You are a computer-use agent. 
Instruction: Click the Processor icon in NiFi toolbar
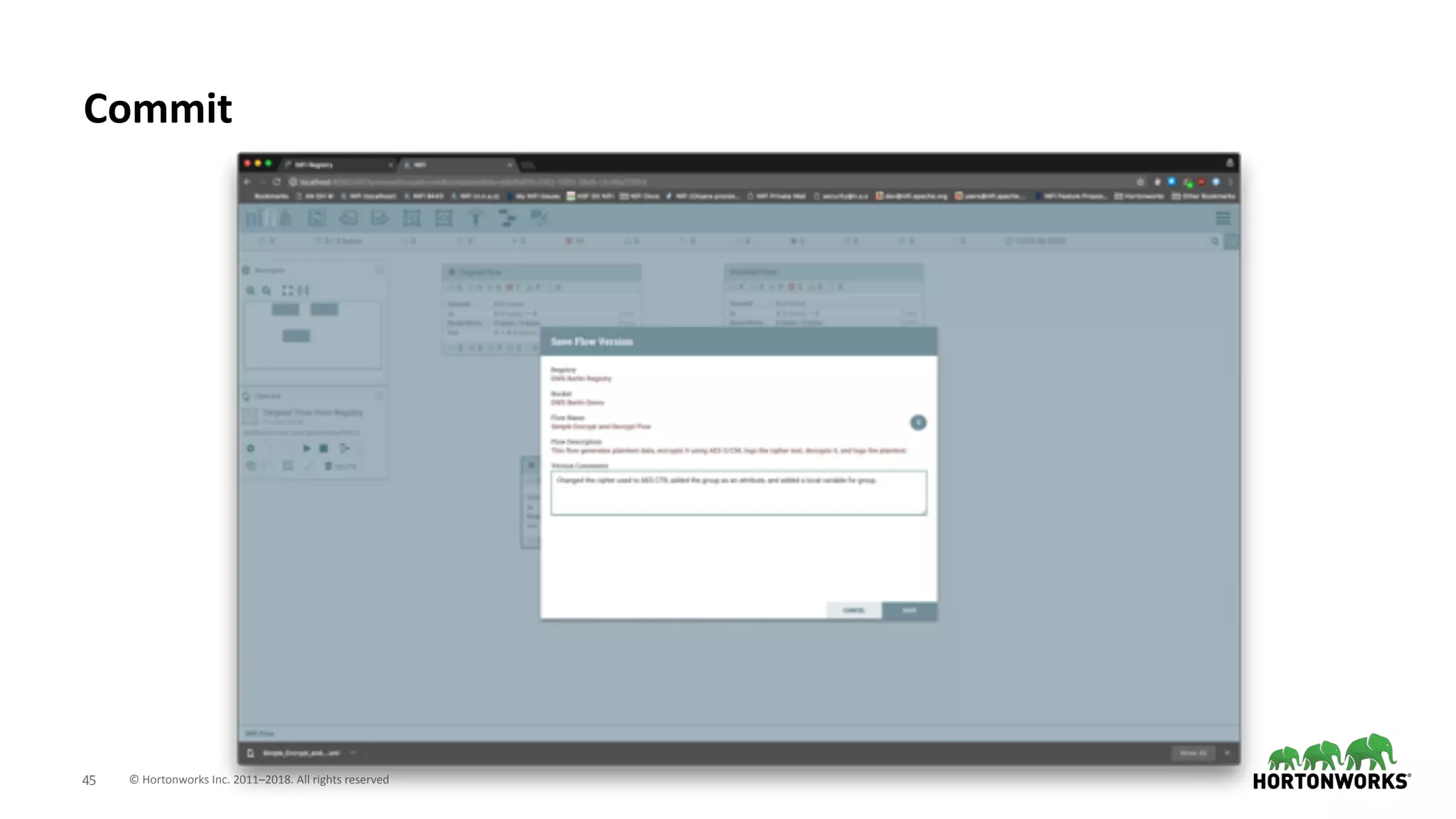point(316,218)
